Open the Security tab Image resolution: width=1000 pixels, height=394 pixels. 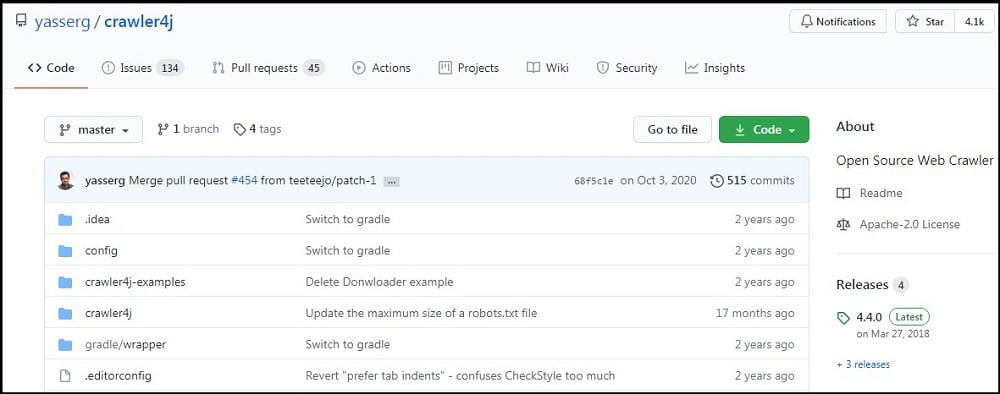[x=626, y=68]
